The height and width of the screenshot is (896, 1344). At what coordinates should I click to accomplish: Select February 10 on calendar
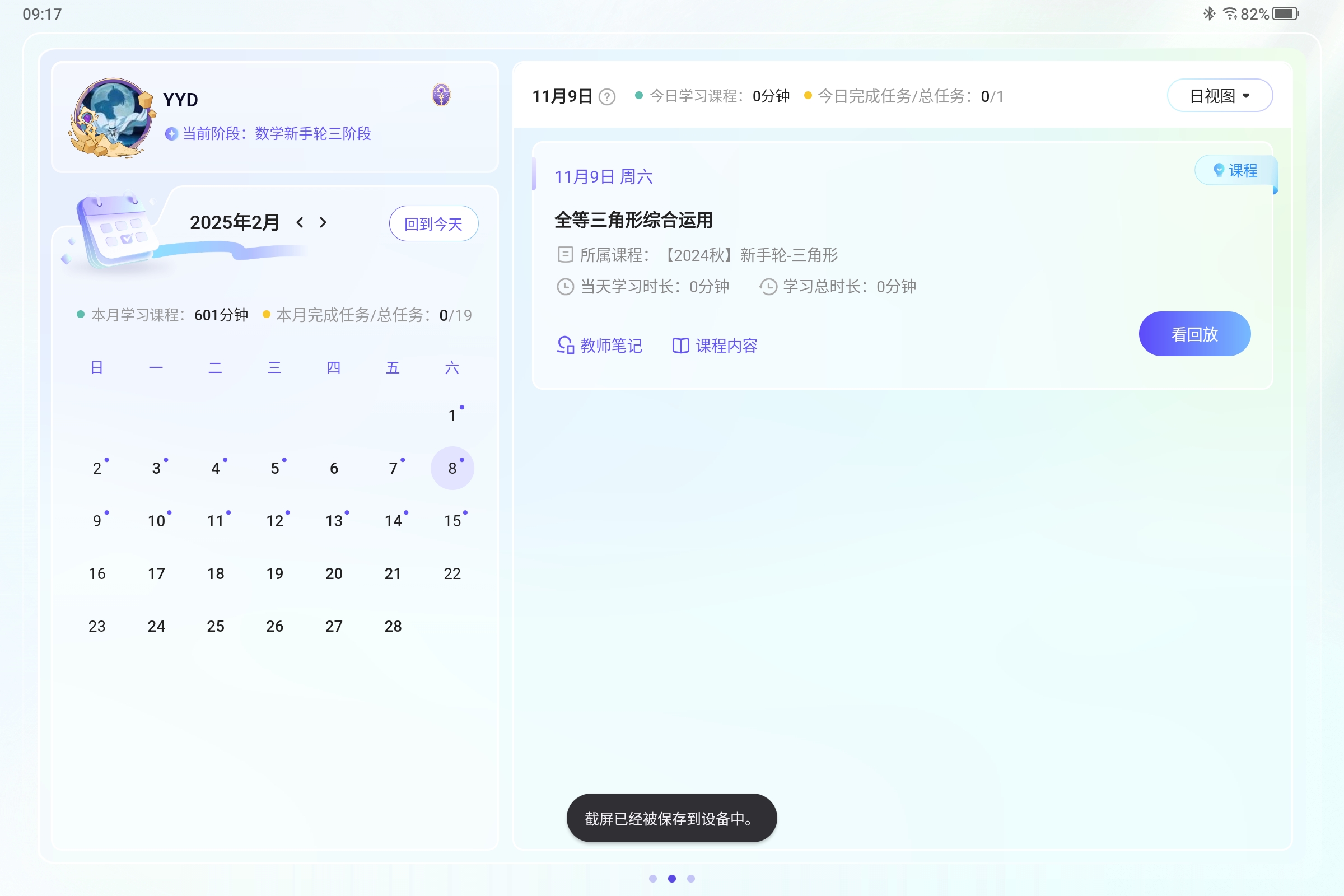pos(157,521)
